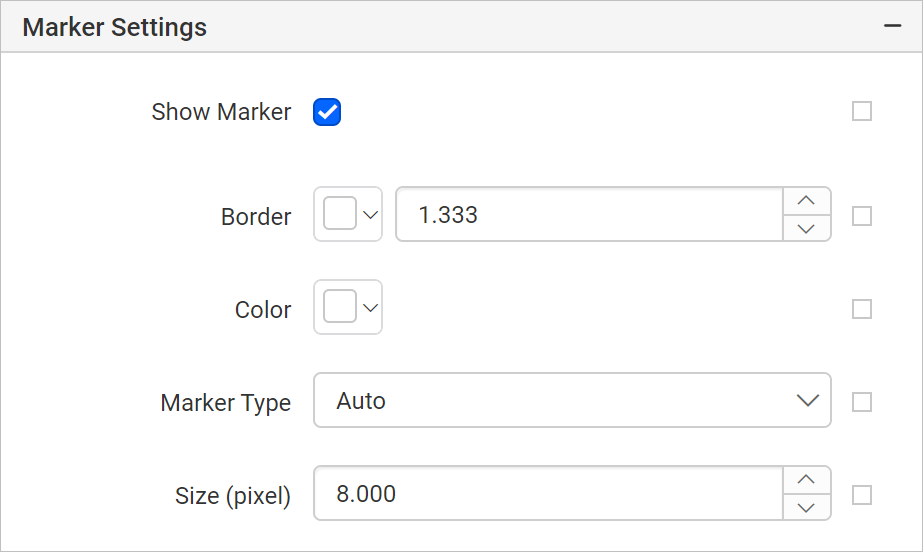Tick the checkbox right of Border width
This screenshot has height=552, width=923.
(862, 216)
